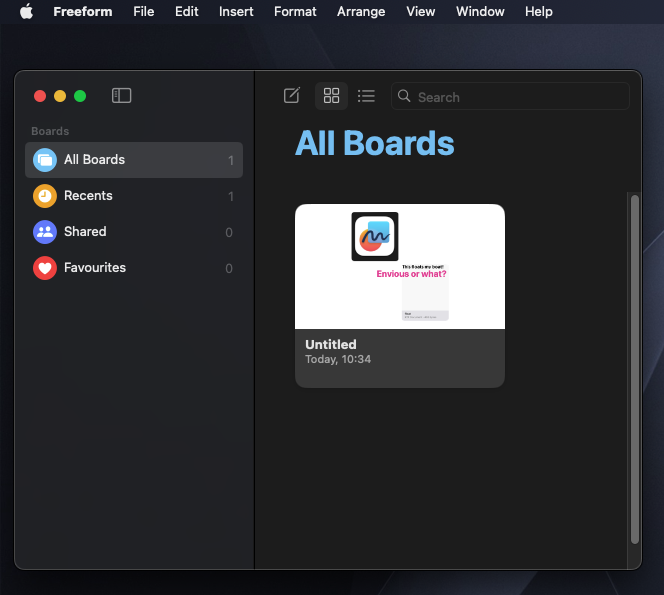Select Recents in sidebar
This screenshot has height=595, width=664.
(x=134, y=196)
